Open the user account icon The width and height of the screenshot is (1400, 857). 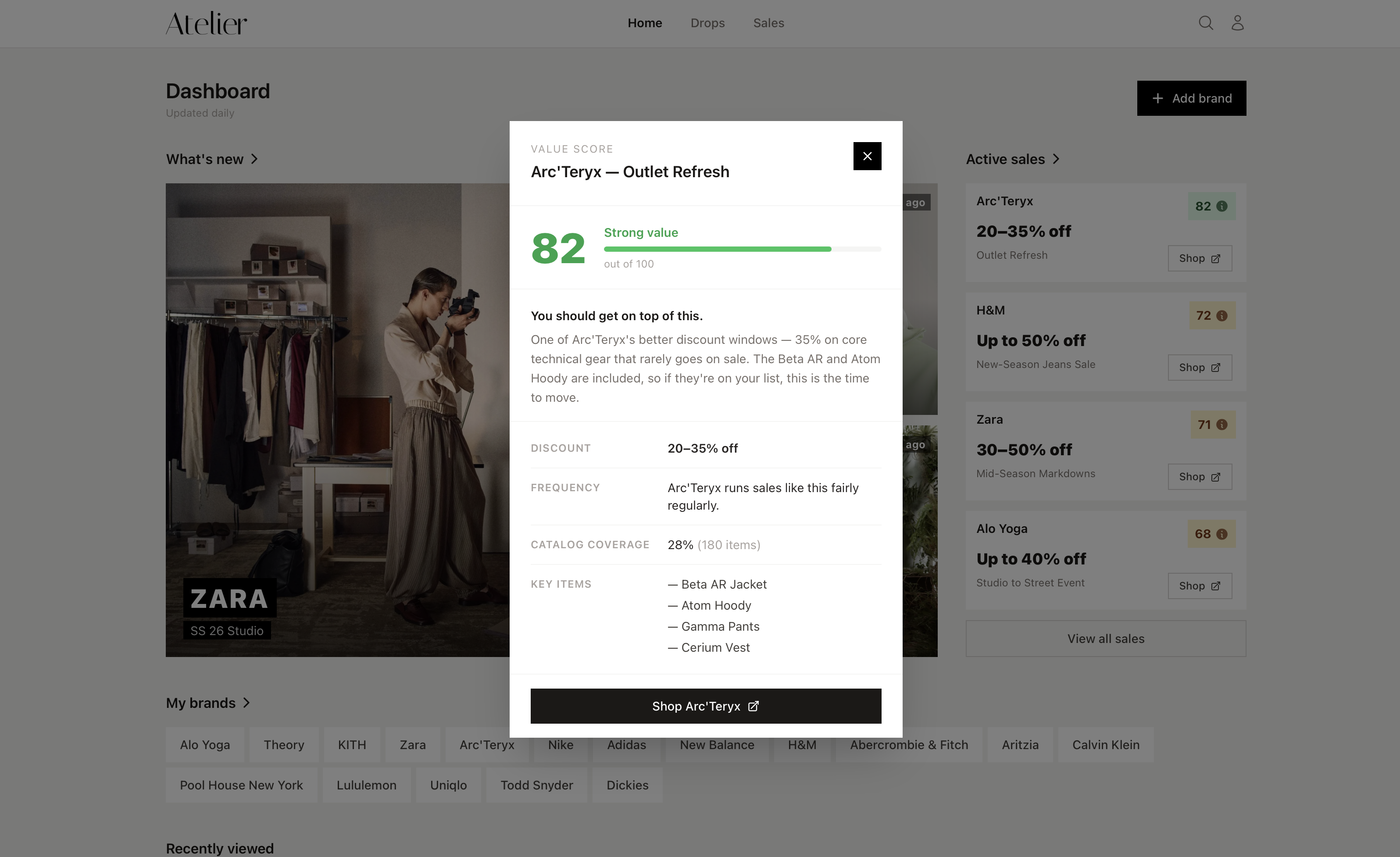[x=1238, y=23]
